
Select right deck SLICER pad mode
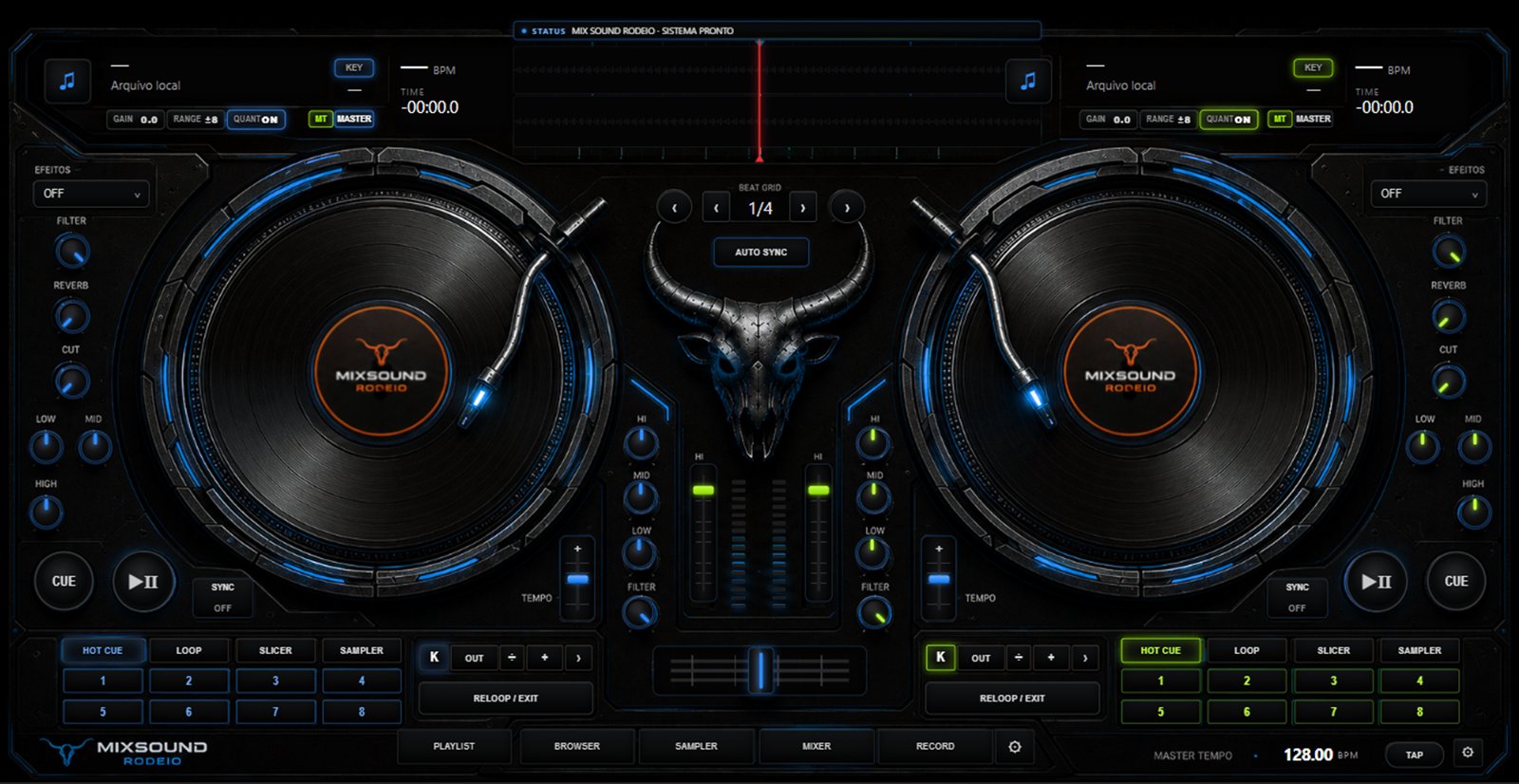[1333, 650]
